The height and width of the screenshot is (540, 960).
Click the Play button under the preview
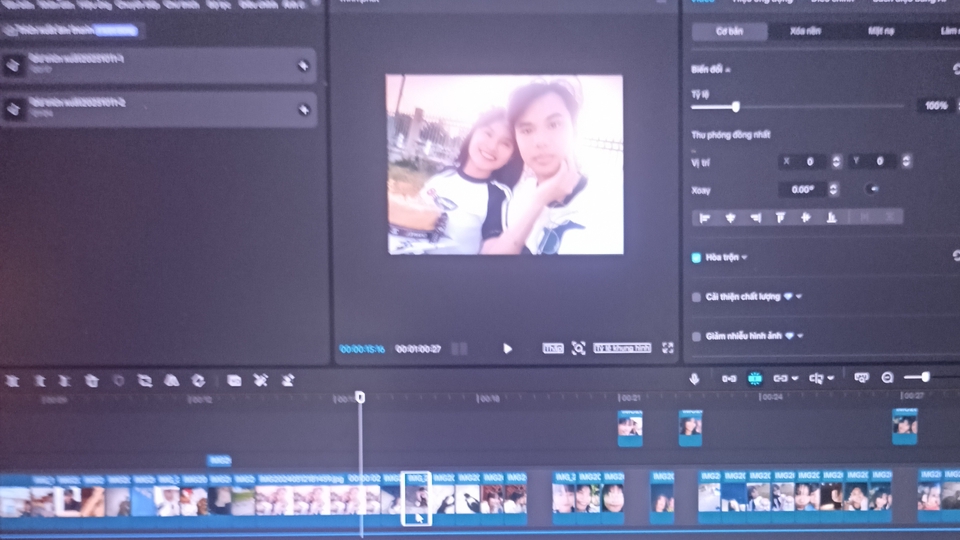[507, 348]
